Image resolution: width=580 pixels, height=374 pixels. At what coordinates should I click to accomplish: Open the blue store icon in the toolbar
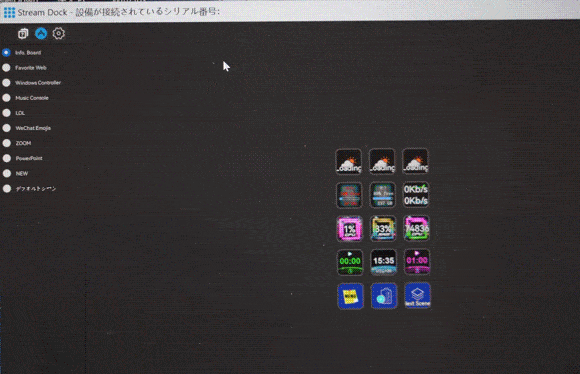[x=41, y=34]
